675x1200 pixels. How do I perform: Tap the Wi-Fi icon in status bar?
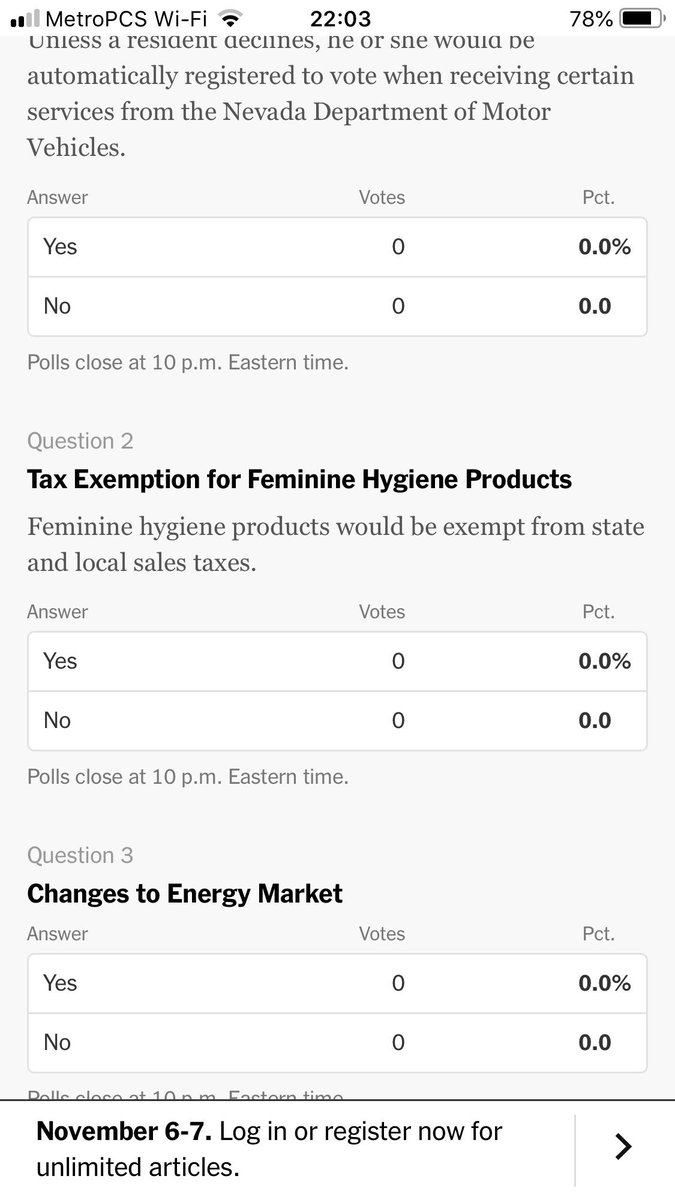(231, 18)
